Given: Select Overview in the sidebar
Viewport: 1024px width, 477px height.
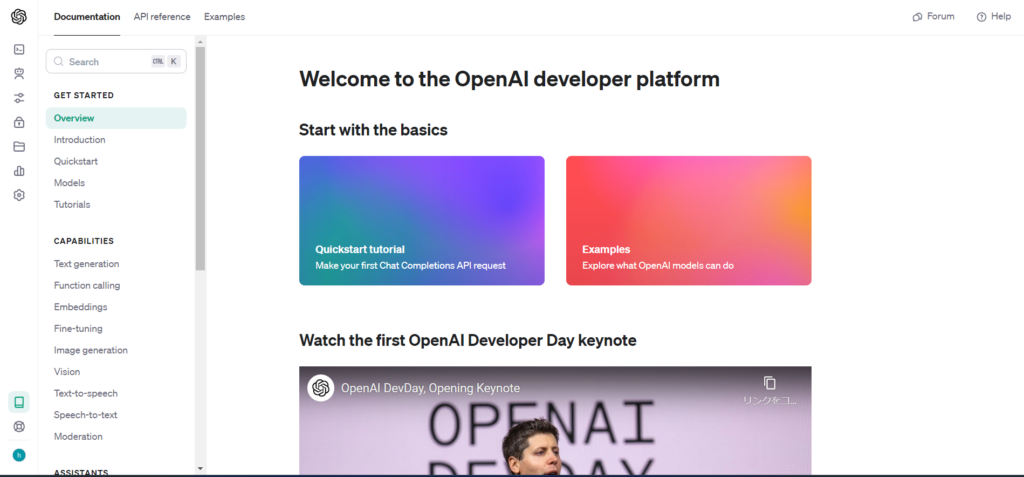Looking at the screenshot, I should (x=116, y=118).
